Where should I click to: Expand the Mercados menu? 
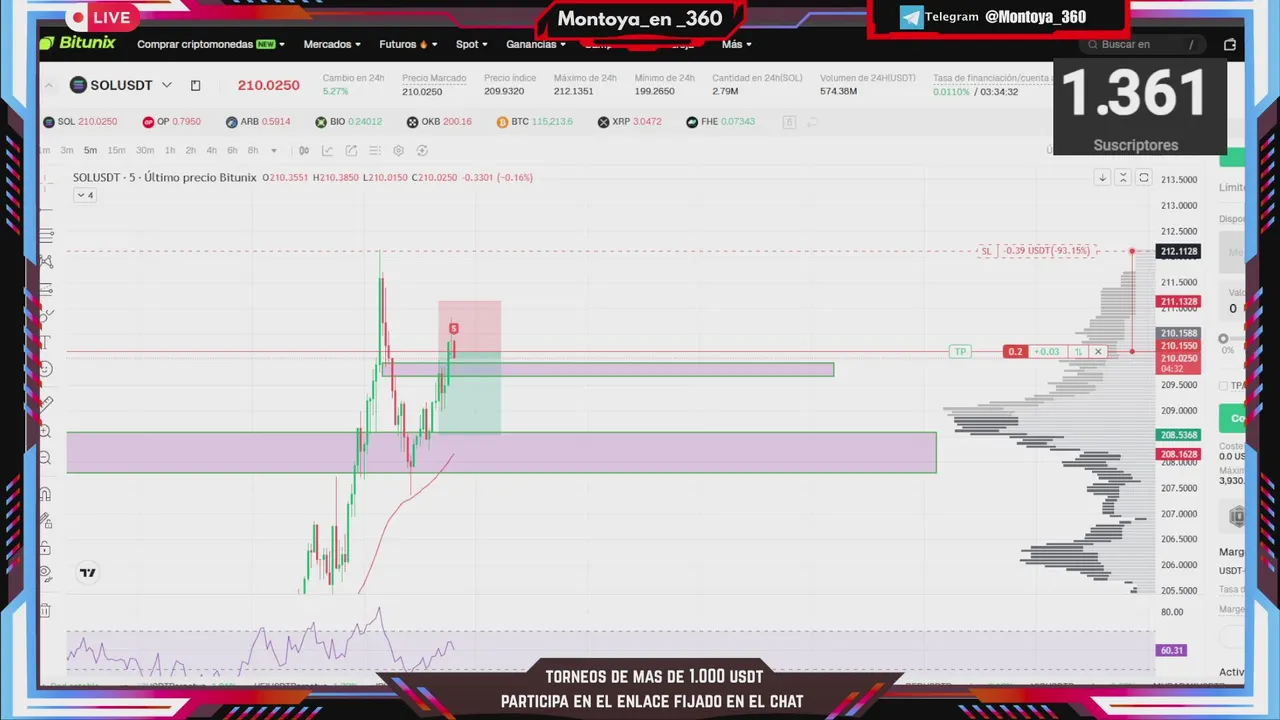pyautogui.click(x=333, y=44)
